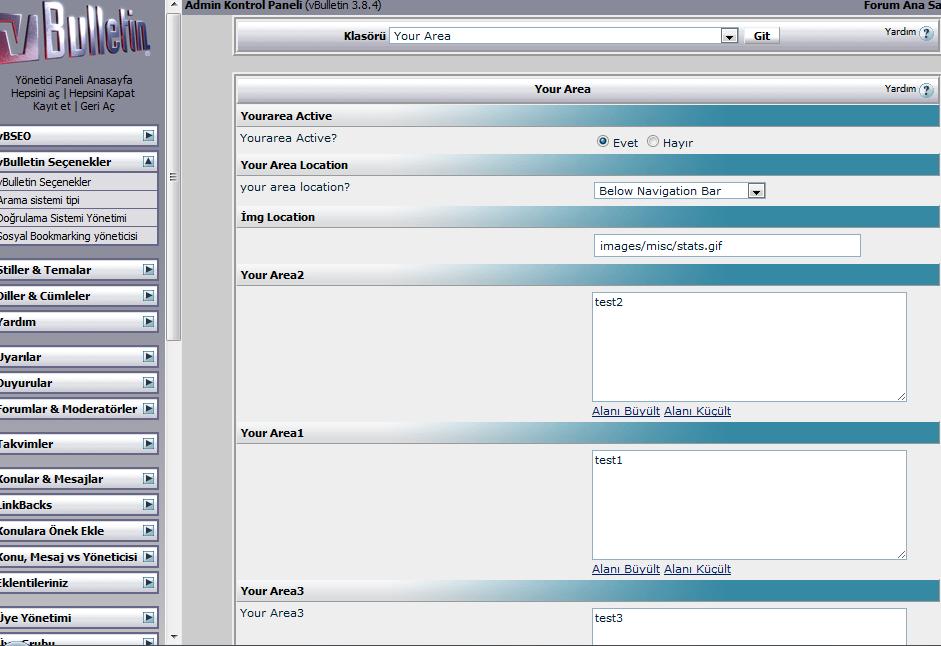Open Arama sistemi tipi menu item

(x=40, y=200)
